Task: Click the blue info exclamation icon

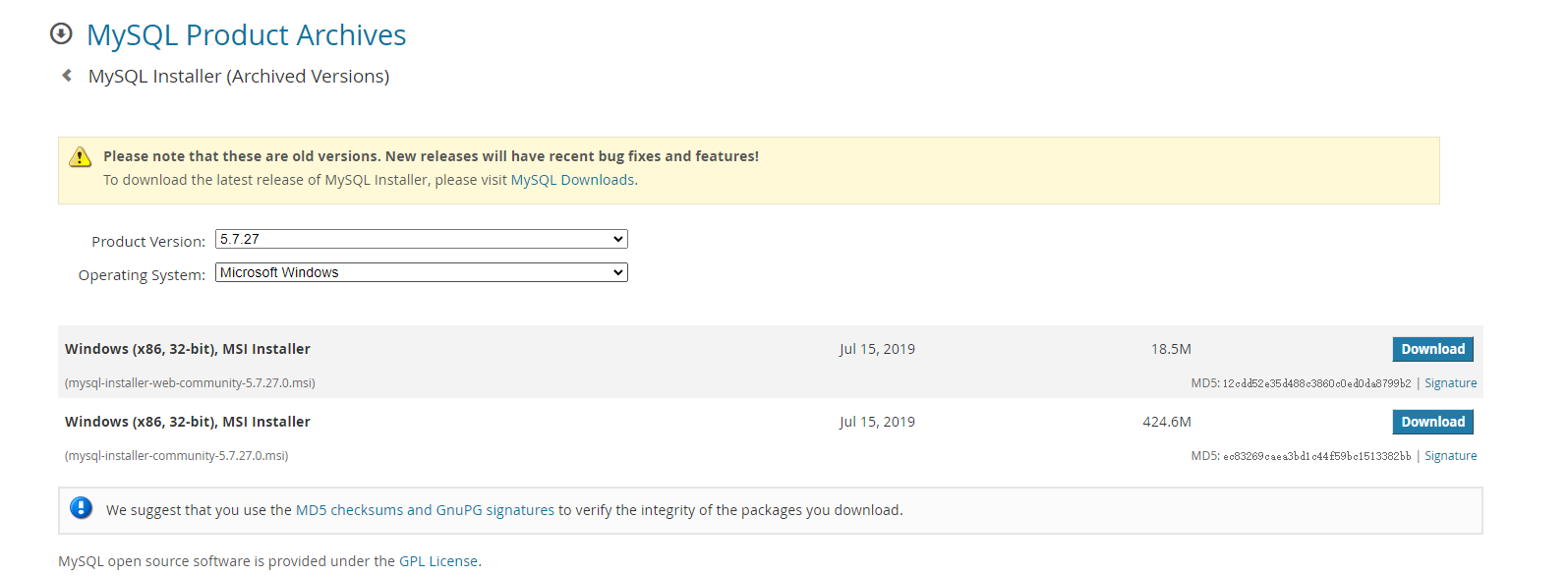Action: tap(82, 508)
